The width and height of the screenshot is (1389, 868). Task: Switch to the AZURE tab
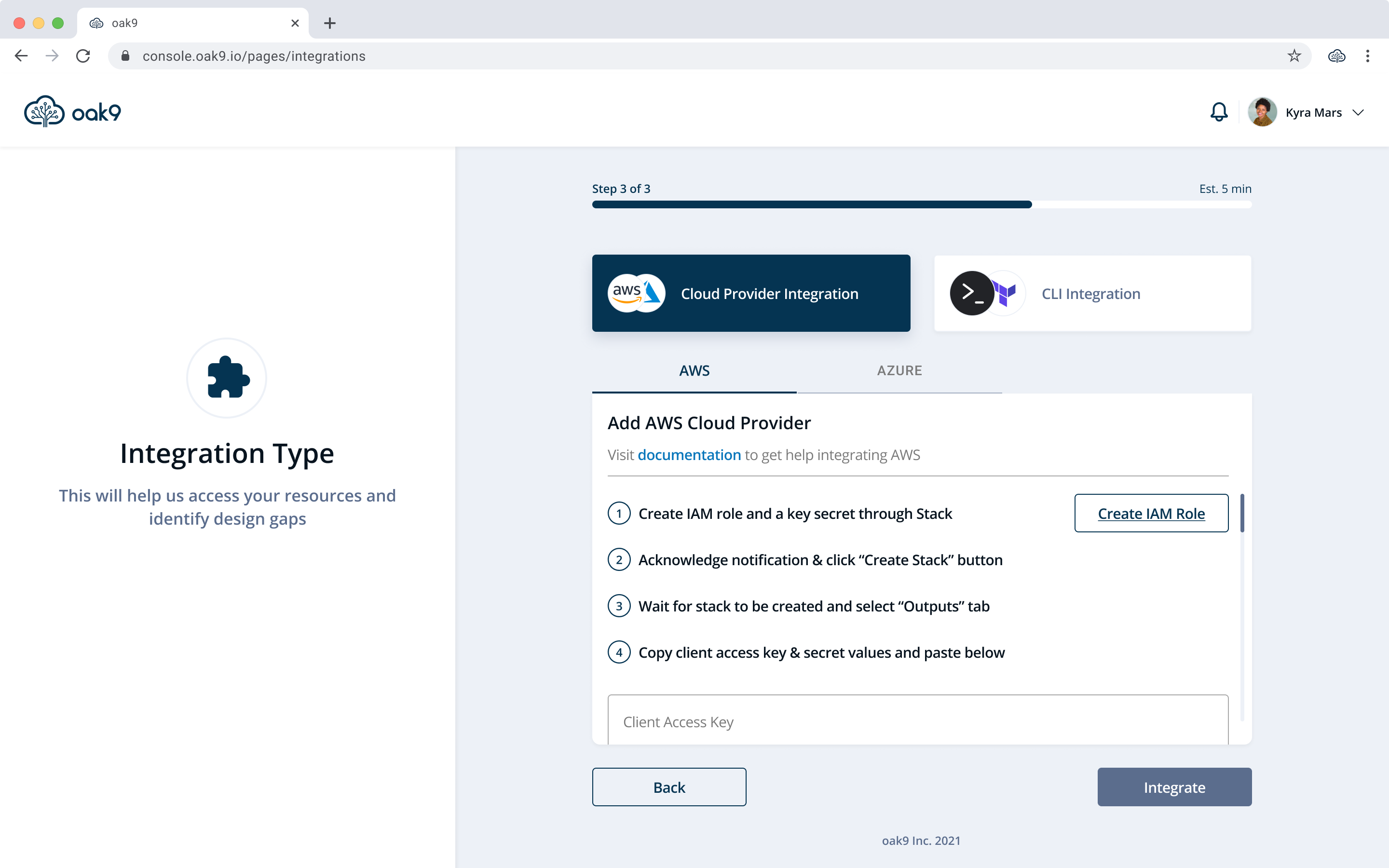tap(899, 371)
